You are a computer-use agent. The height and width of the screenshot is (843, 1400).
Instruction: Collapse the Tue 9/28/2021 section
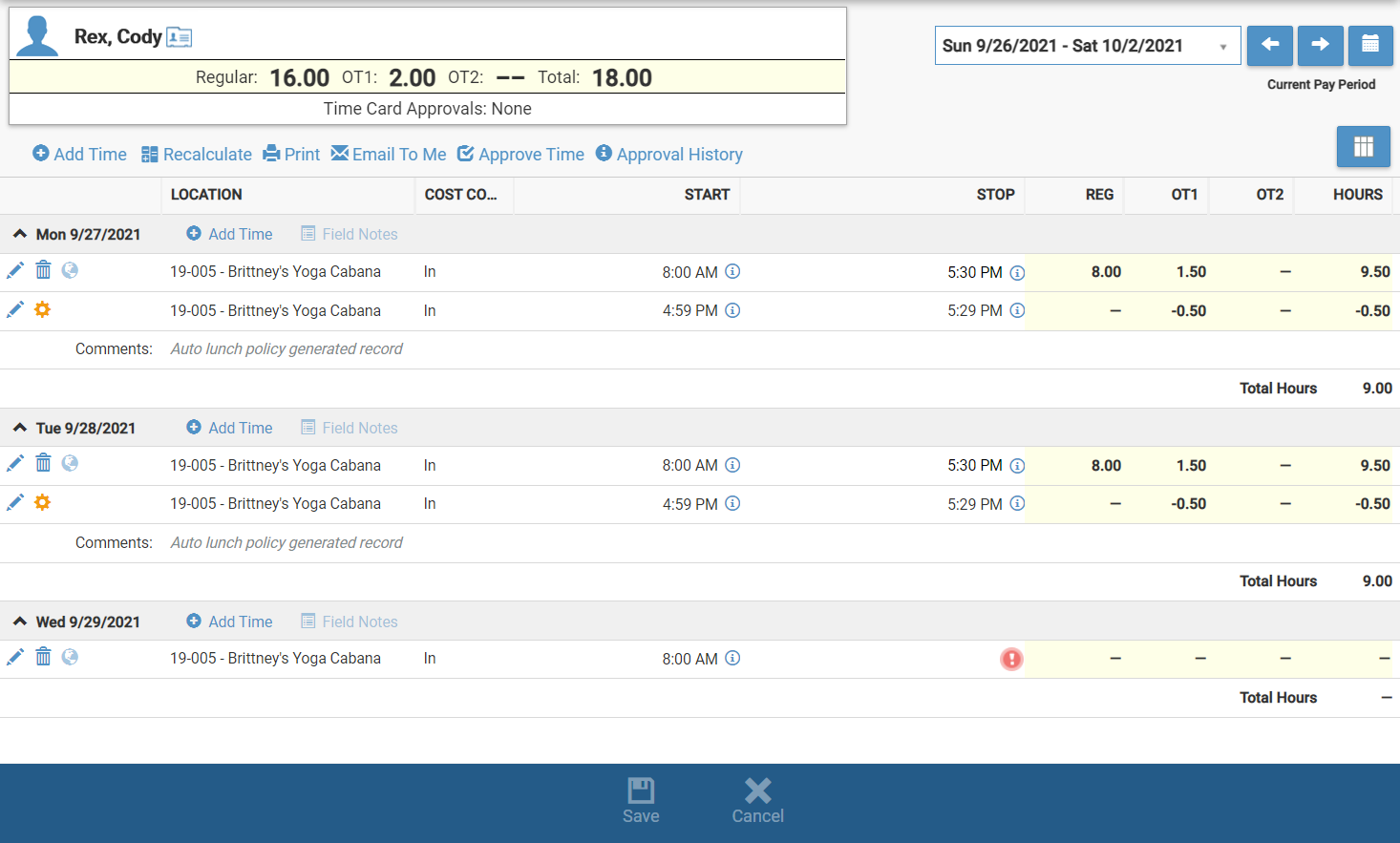[20, 428]
